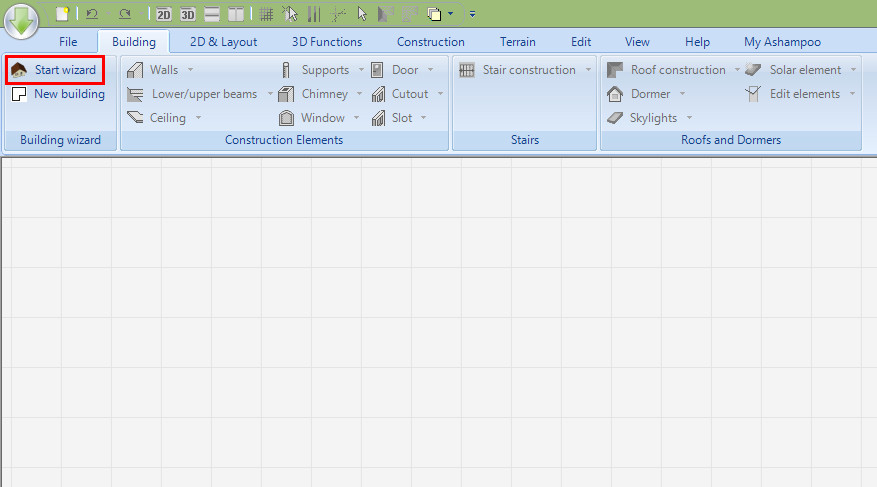Expand the Lower/upper beams dropdown
The image size is (877, 487).
270,94
